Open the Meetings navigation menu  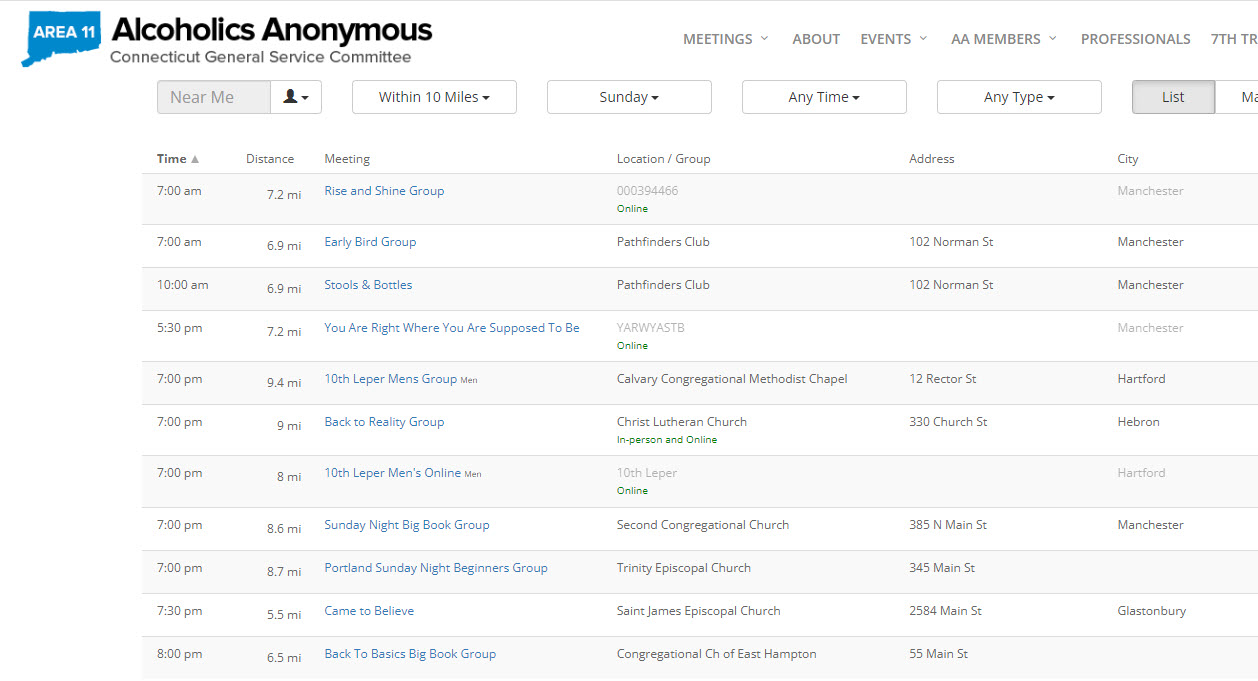(725, 39)
